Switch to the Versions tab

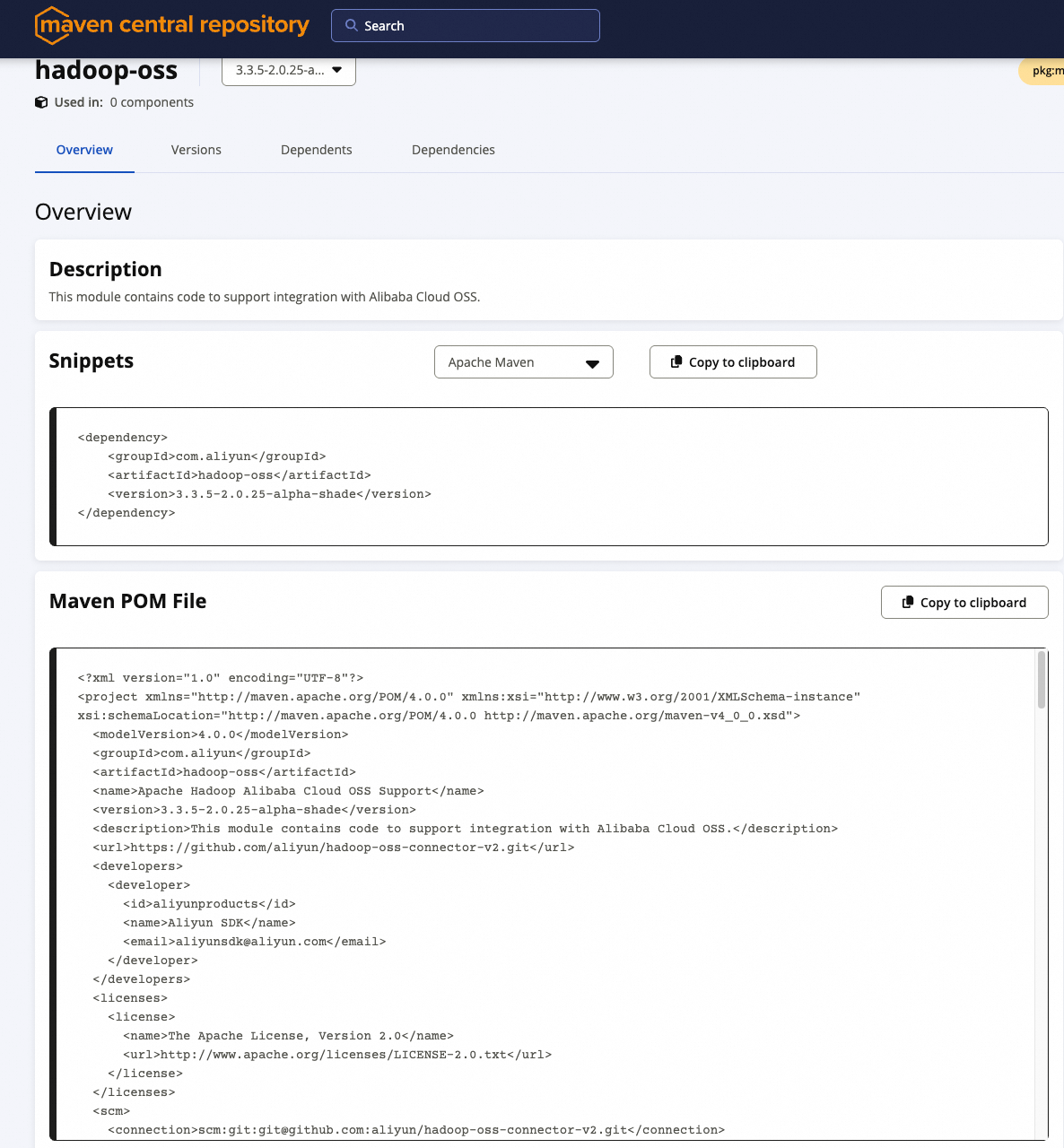[196, 150]
